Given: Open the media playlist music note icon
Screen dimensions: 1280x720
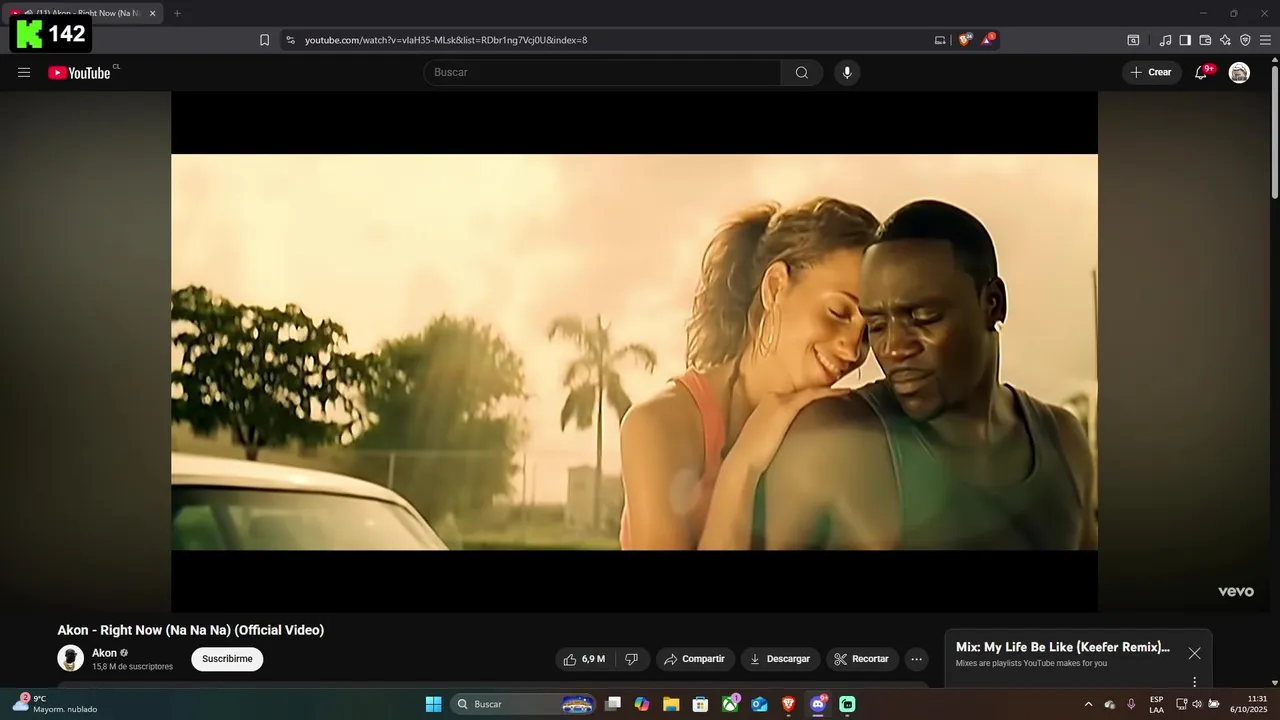Looking at the screenshot, I should (x=1165, y=40).
